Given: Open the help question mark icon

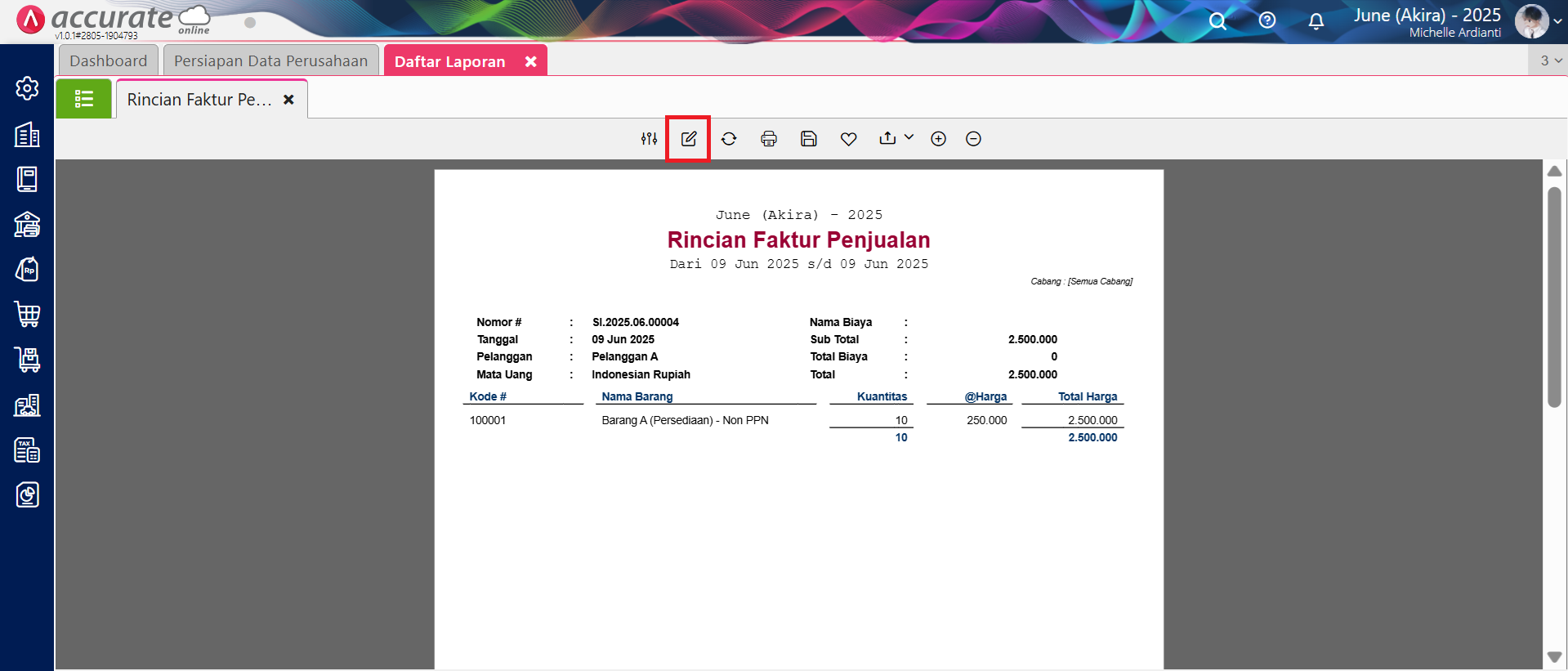Looking at the screenshot, I should coord(1267,20).
